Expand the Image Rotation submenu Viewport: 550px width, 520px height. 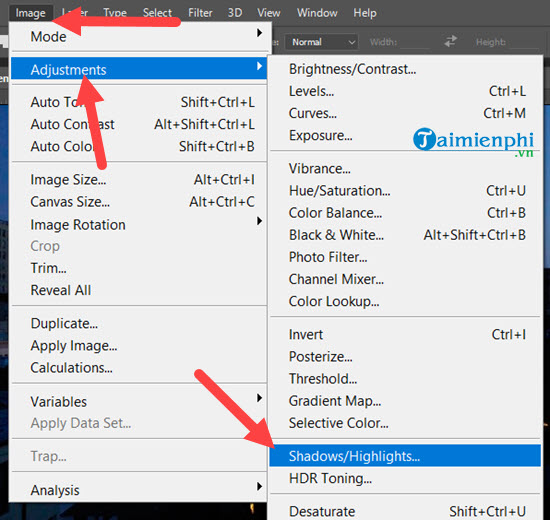[139, 225]
